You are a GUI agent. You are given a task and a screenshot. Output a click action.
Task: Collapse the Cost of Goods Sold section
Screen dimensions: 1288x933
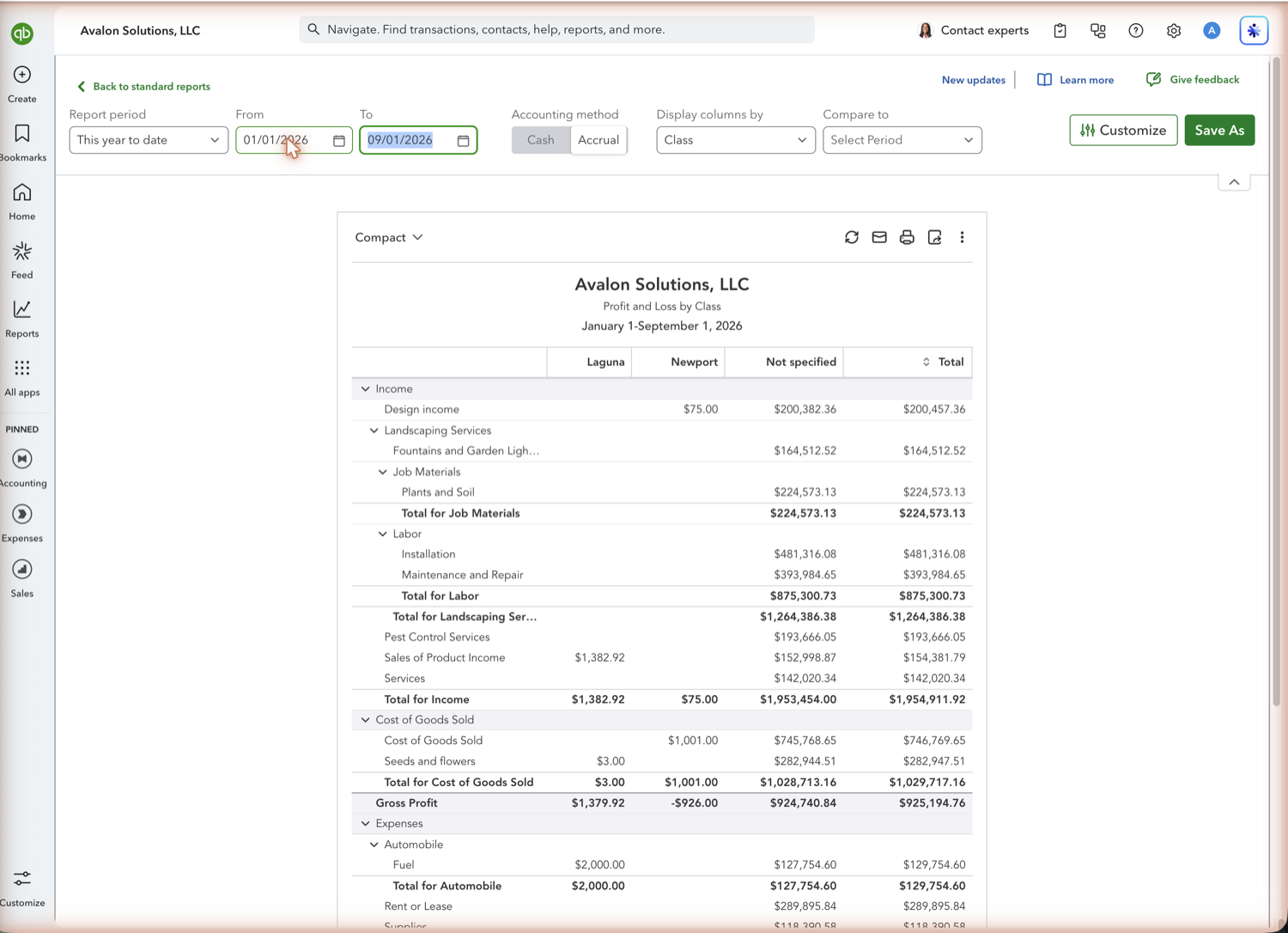point(366,720)
